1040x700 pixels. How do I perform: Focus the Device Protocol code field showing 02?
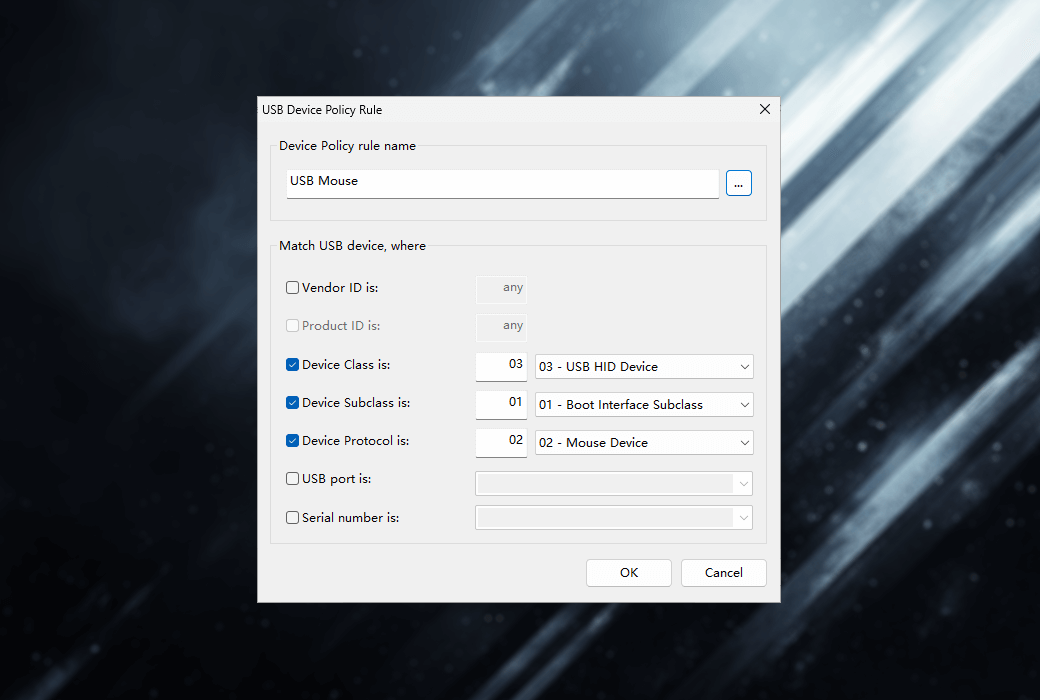[x=501, y=442]
